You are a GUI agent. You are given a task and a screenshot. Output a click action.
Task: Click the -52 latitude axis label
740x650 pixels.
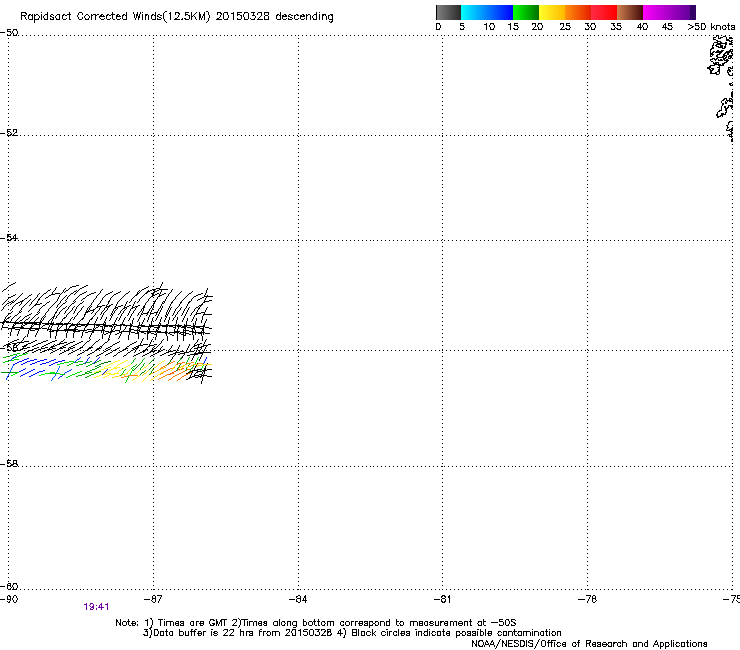[9, 133]
